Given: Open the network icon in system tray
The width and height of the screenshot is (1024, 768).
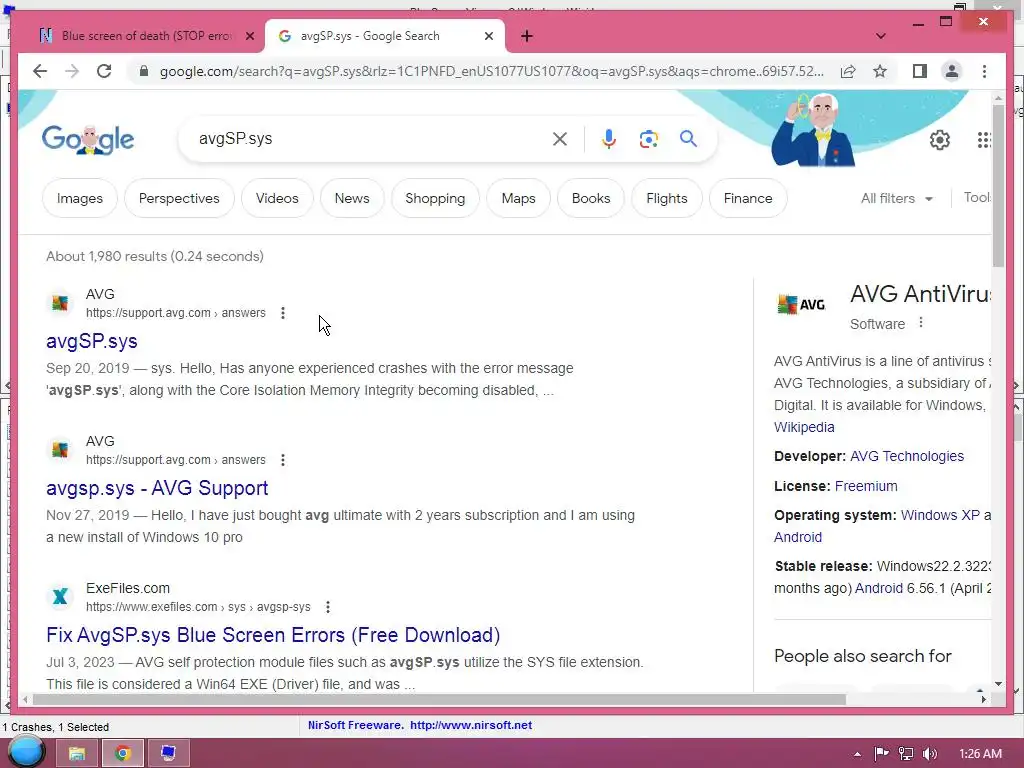Looking at the screenshot, I should [906, 754].
